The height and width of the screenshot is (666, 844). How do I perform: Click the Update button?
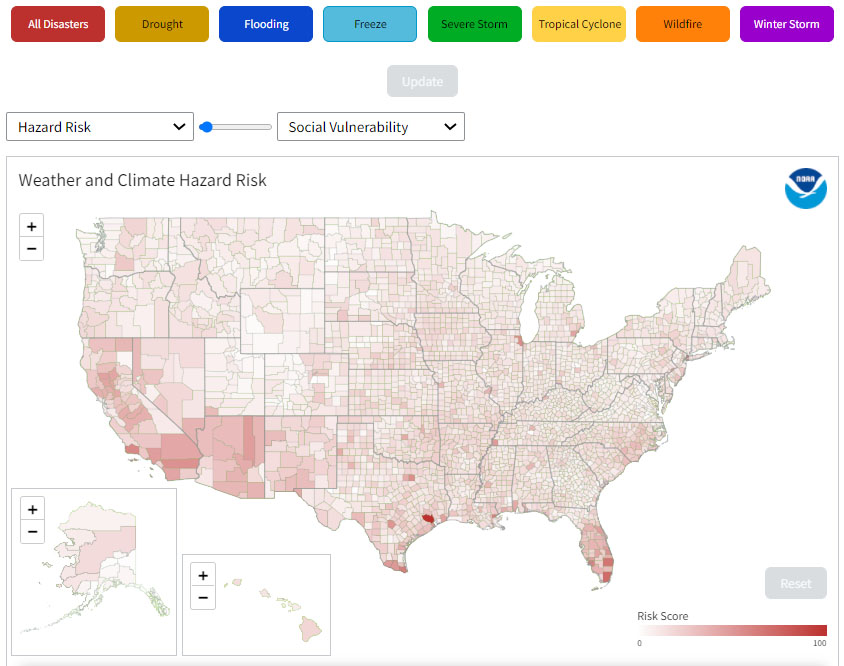click(422, 81)
